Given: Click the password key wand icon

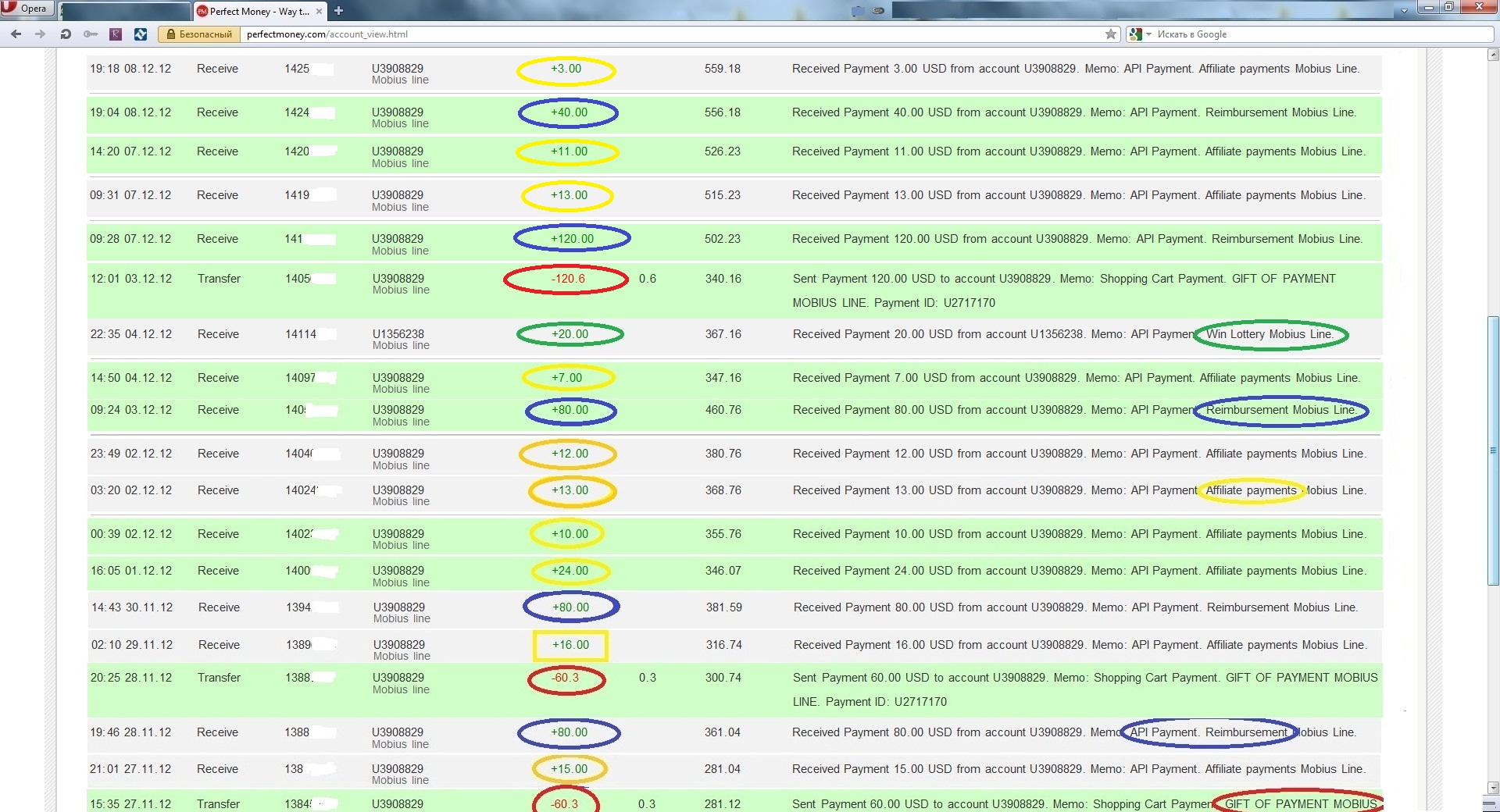Looking at the screenshot, I should 91,34.
